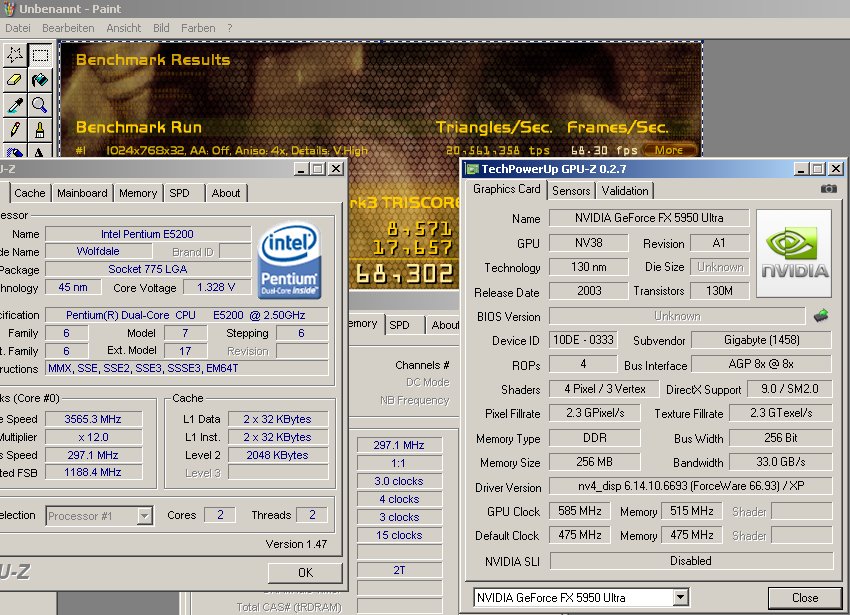The width and height of the screenshot is (850, 615).
Task: Click the Rated FSB value 1188.4 MHz
Action: 93,472
